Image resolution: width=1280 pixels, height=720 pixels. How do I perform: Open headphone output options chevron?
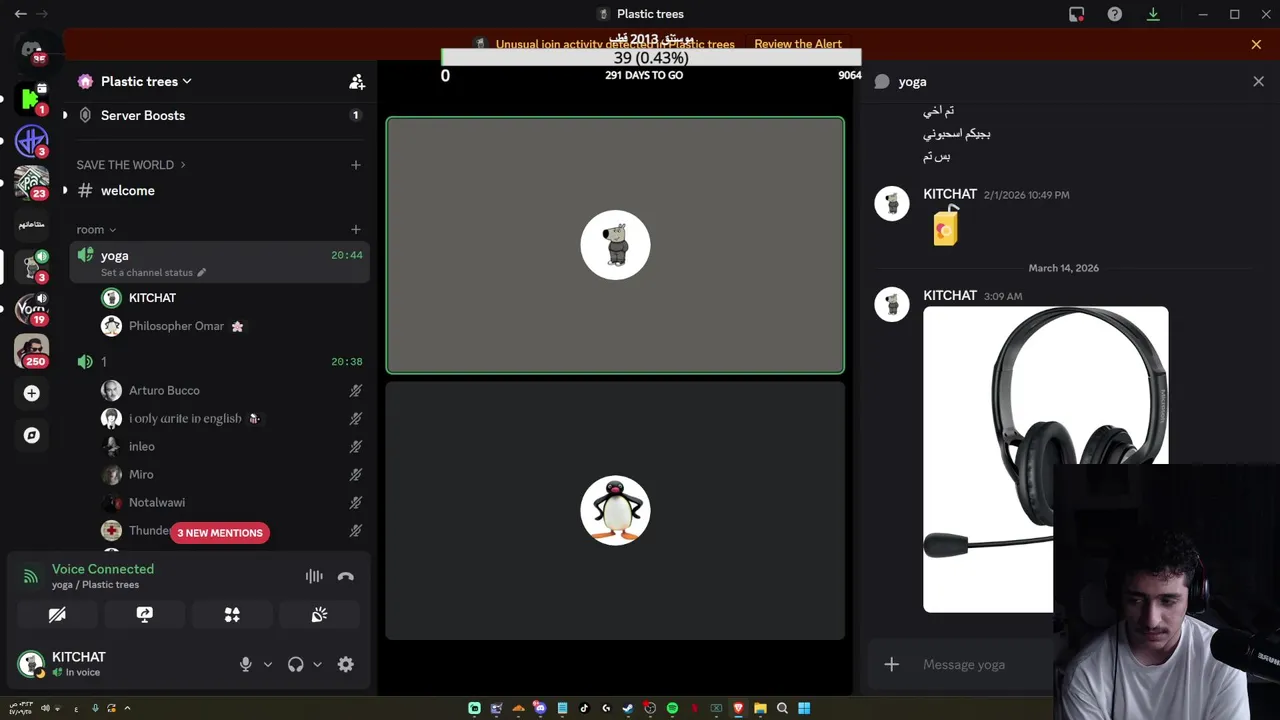317,664
